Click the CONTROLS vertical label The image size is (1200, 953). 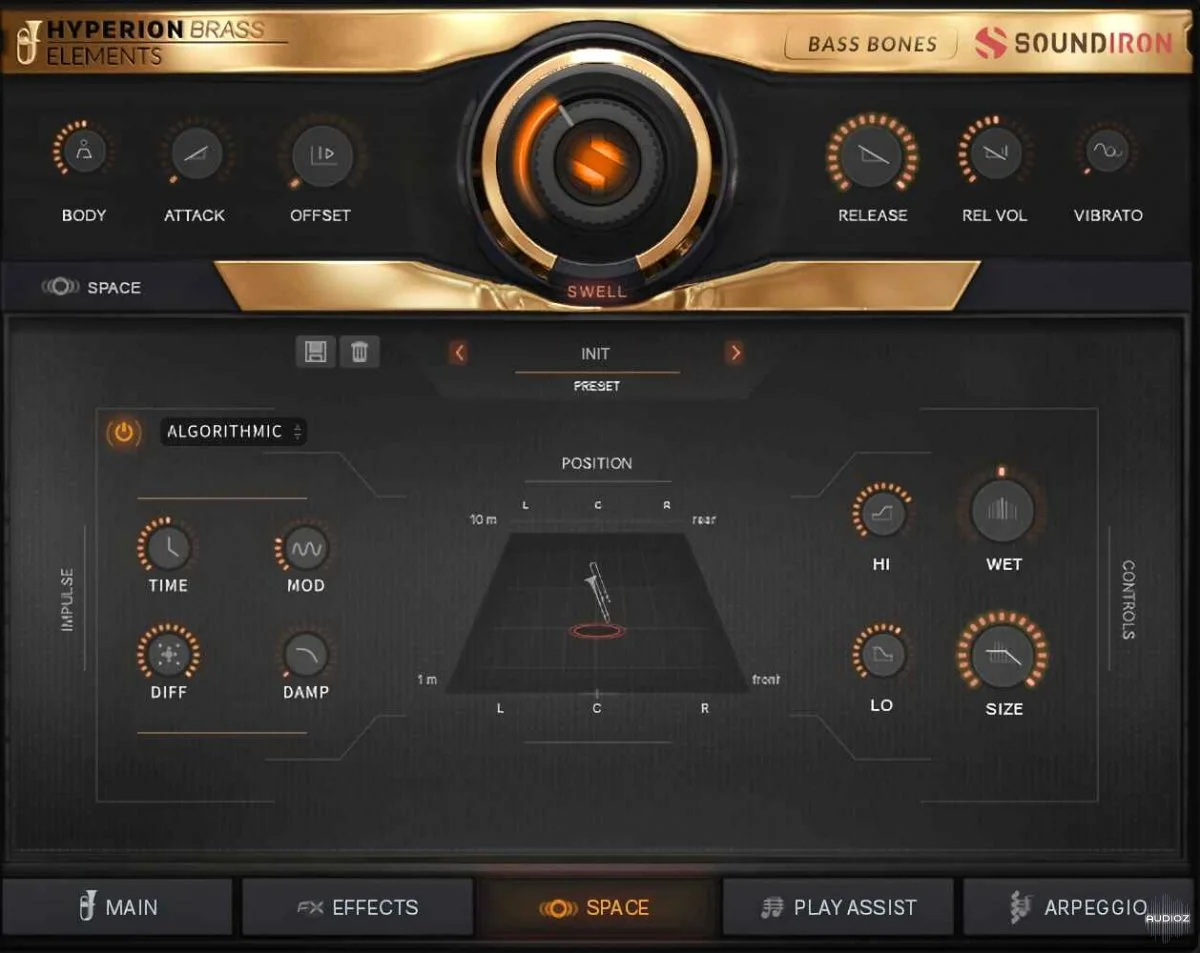coord(1128,600)
